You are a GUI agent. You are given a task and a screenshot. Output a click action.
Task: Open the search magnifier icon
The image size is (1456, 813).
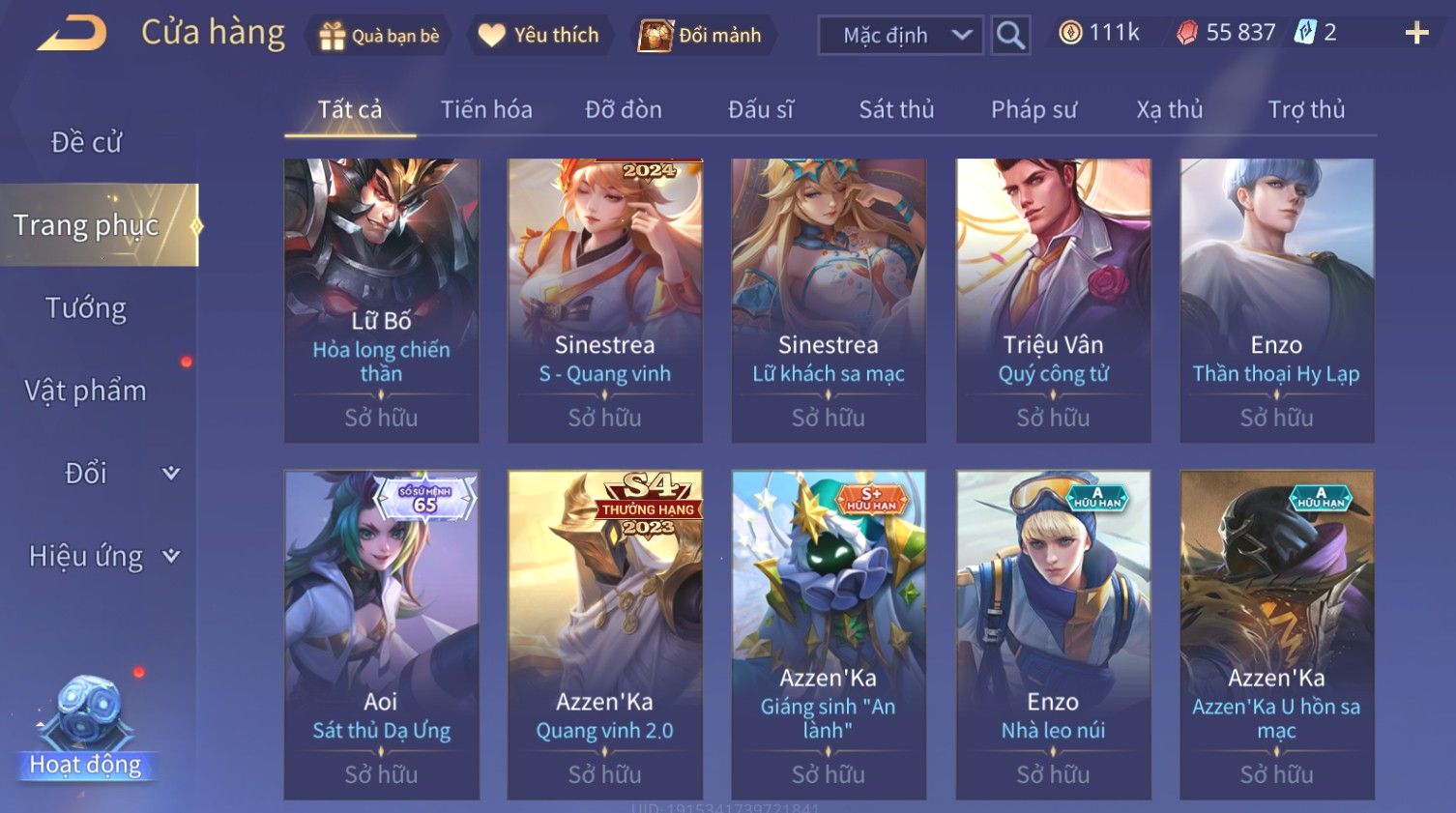click(1010, 36)
